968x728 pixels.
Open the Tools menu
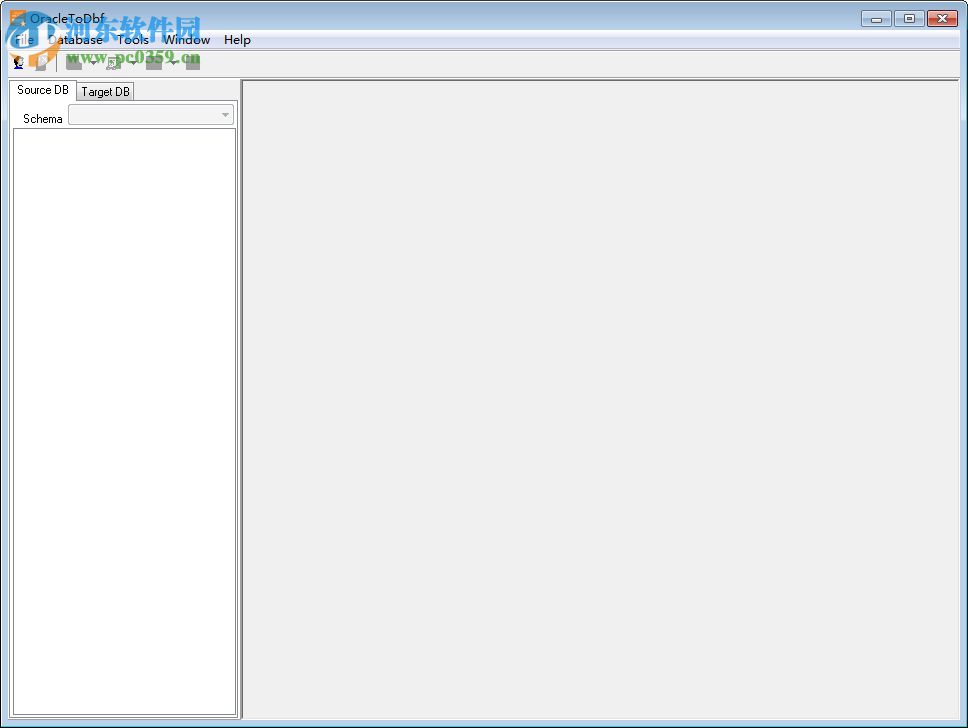pos(132,40)
